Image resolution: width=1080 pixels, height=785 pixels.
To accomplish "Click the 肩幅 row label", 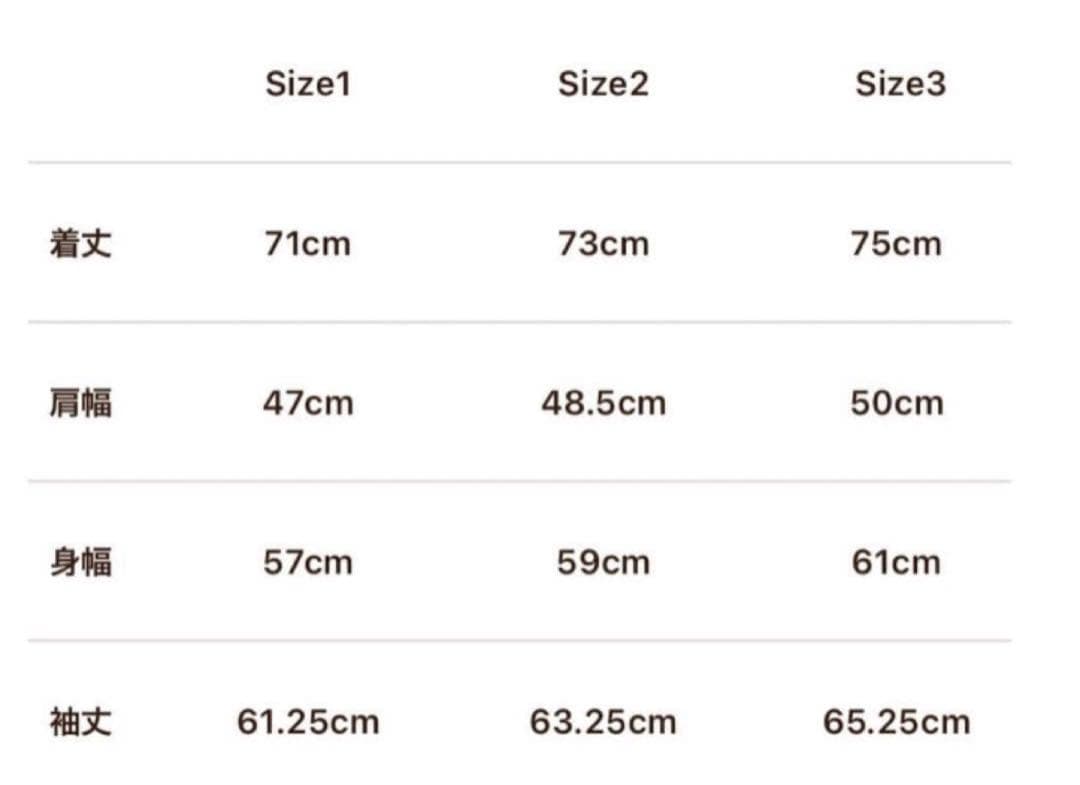I will (x=80, y=403).
